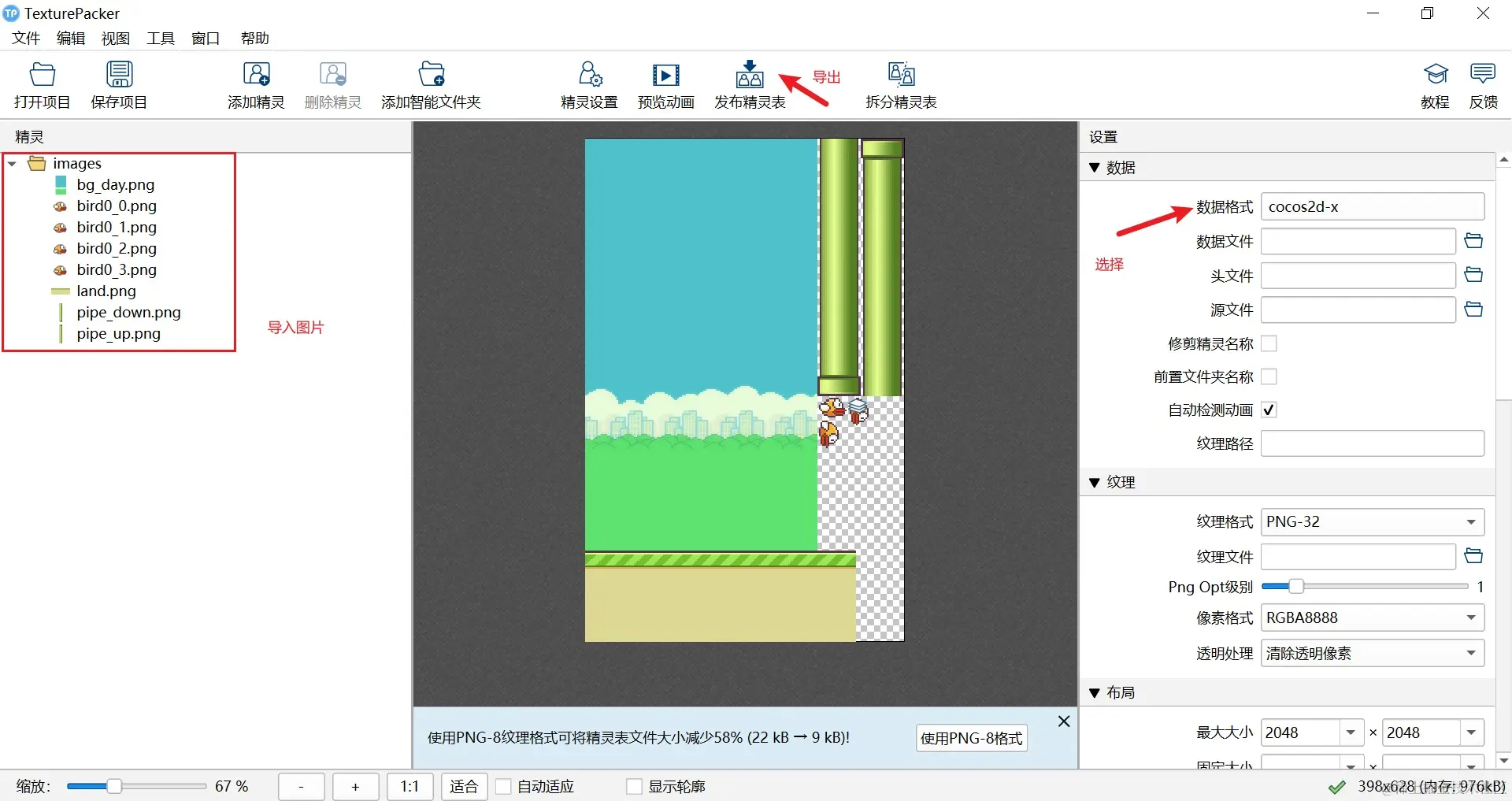Image resolution: width=1512 pixels, height=801 pixels.
Task: Open the 工具 menu
Action: tap(161, 38)
